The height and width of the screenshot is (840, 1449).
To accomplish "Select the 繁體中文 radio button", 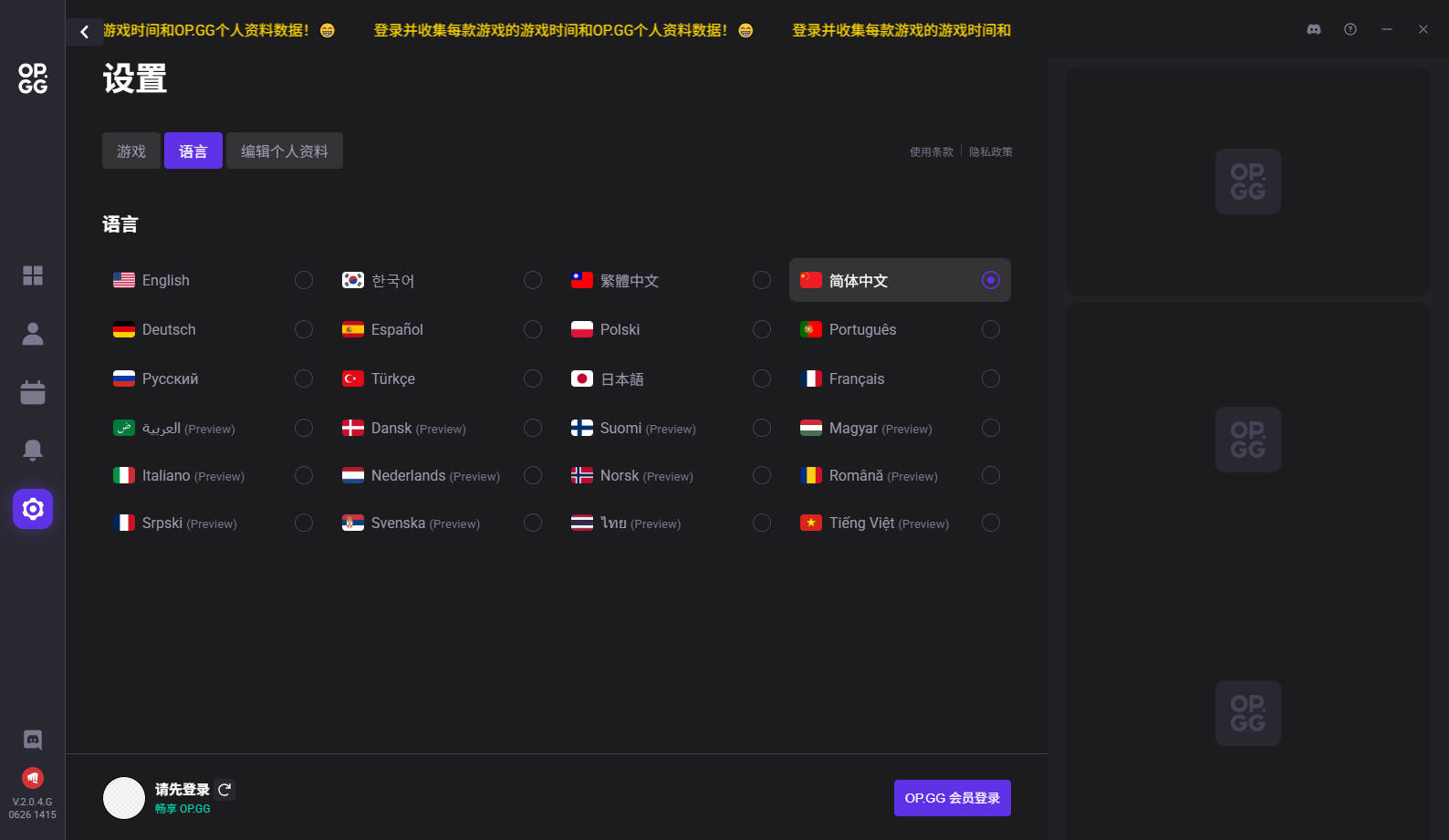I will tap(762, 280).
